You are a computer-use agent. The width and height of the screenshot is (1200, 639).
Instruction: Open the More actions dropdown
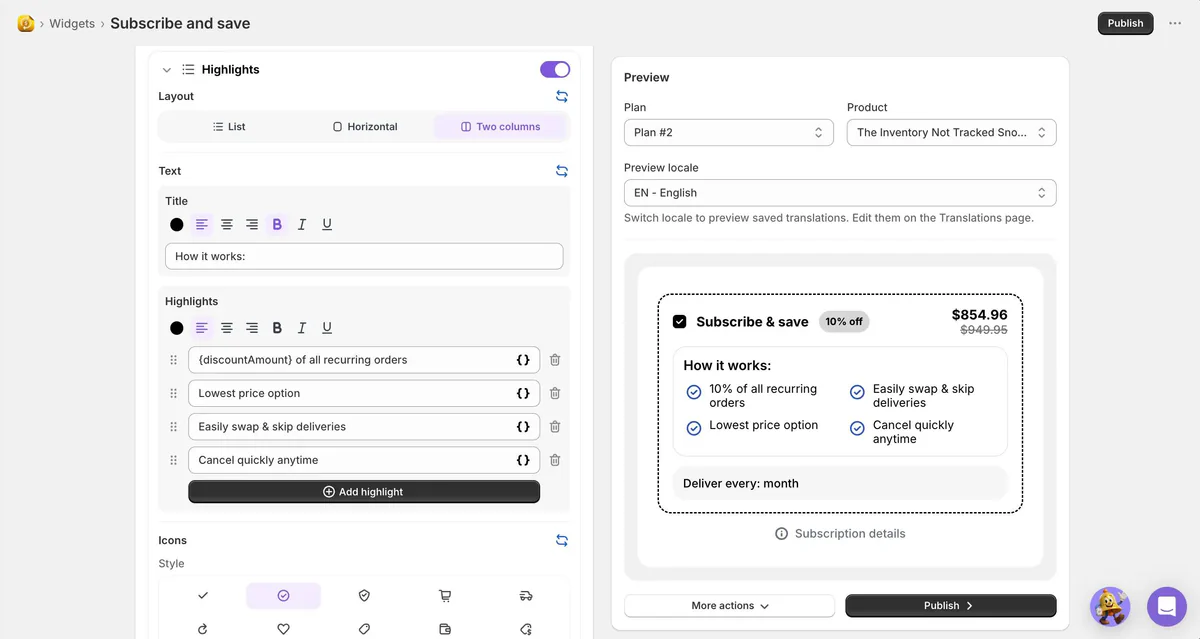tap(729, 606)
